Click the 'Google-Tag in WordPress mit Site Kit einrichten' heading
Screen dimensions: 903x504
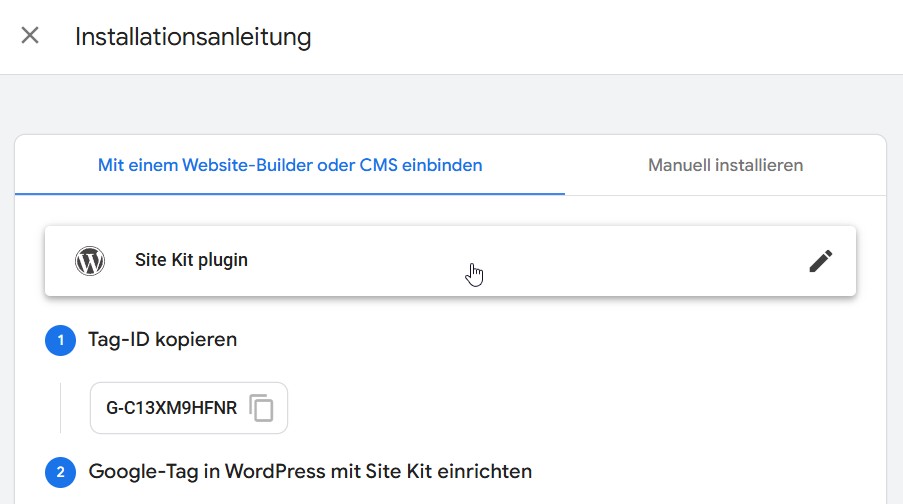click(310, 471)
